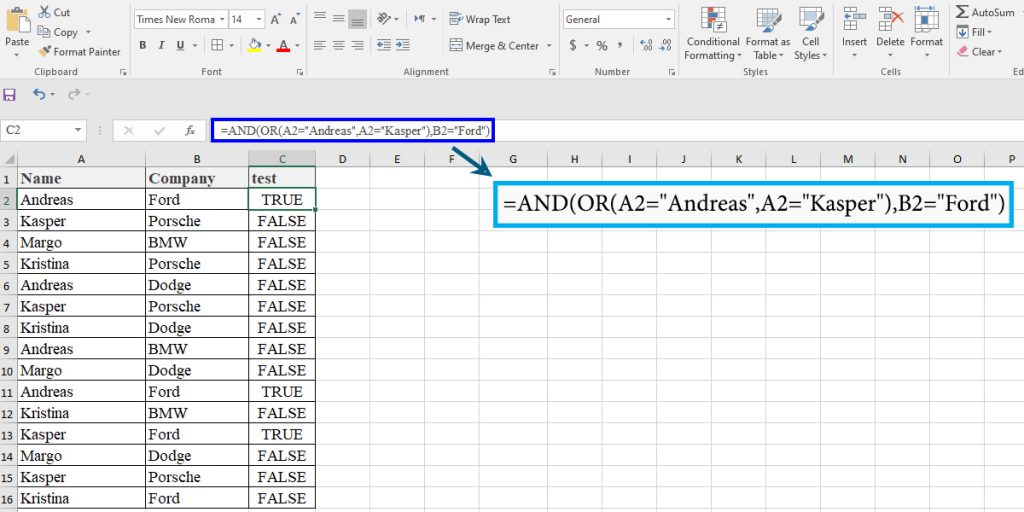This screenshot has height=512, width=1024.
Task: Toggle middle vertical alignment
Action: 338,18
